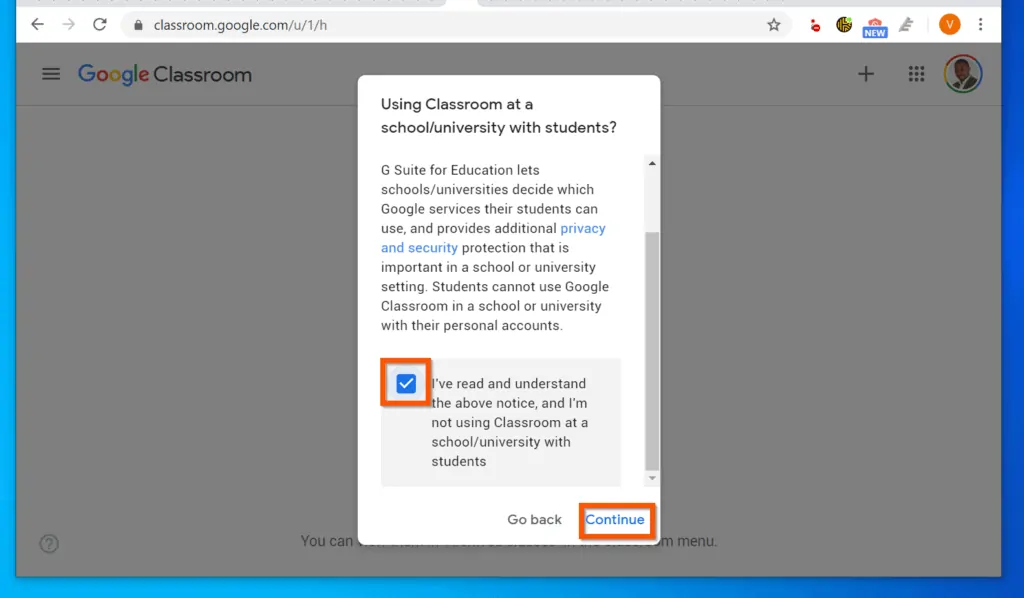Uncheck the notice acknowledgment checkbox
This screenshot has width=1024, height=598.
tap(404, 383)
